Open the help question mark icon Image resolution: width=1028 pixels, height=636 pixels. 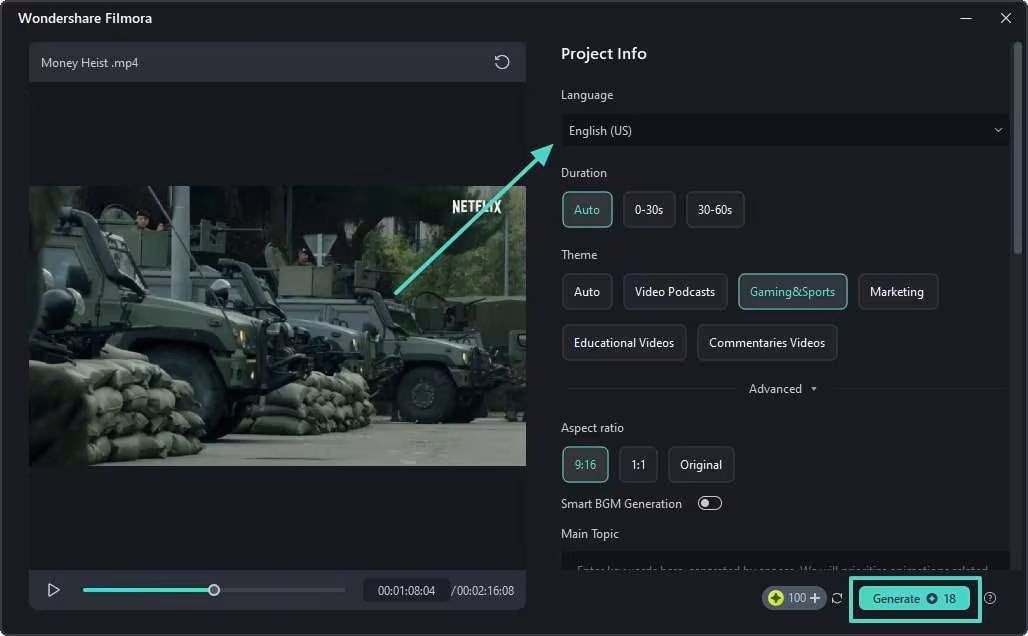[990, 598]
